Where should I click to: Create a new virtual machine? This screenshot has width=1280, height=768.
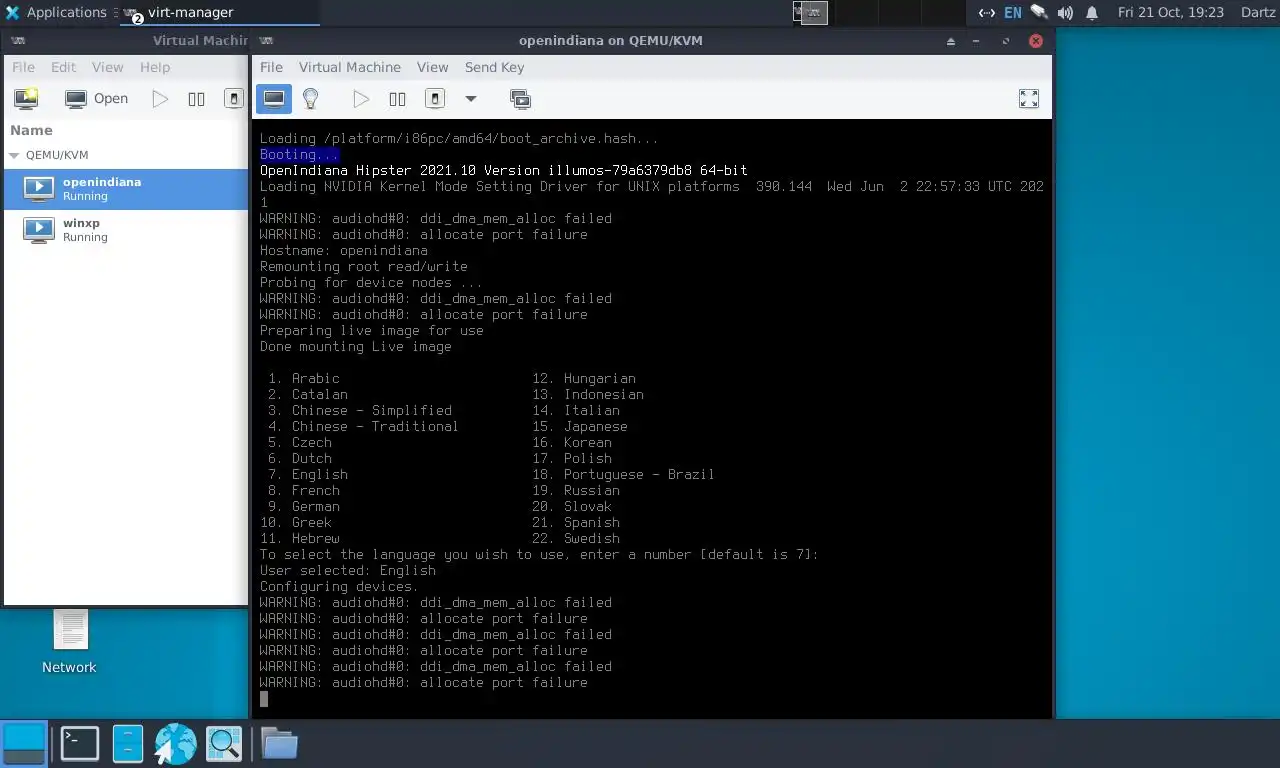[26, 98]
